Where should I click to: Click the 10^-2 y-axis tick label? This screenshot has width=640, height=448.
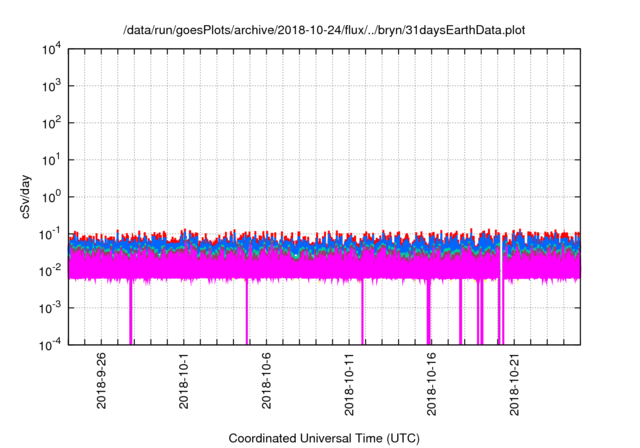pos(52,270)
